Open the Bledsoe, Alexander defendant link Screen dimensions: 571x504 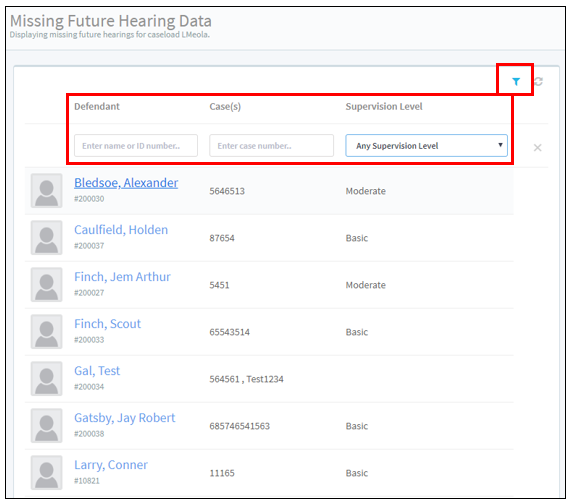126,183
